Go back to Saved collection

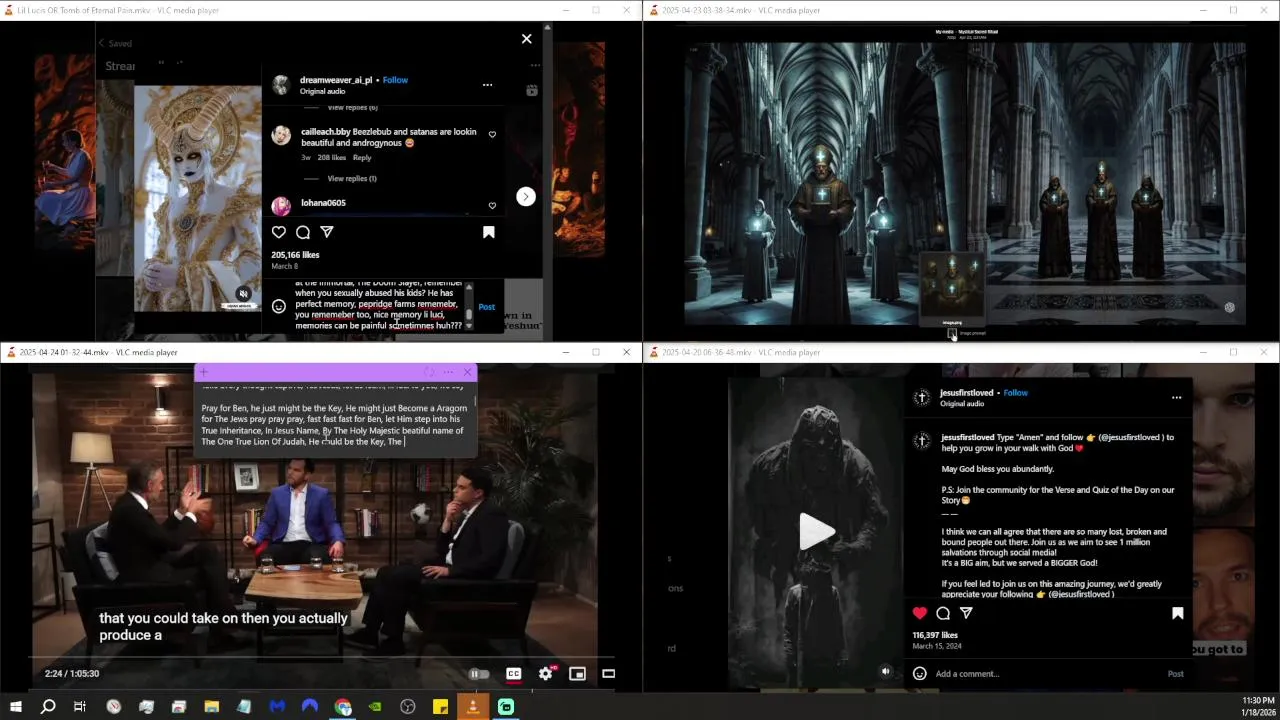(114, 44)
